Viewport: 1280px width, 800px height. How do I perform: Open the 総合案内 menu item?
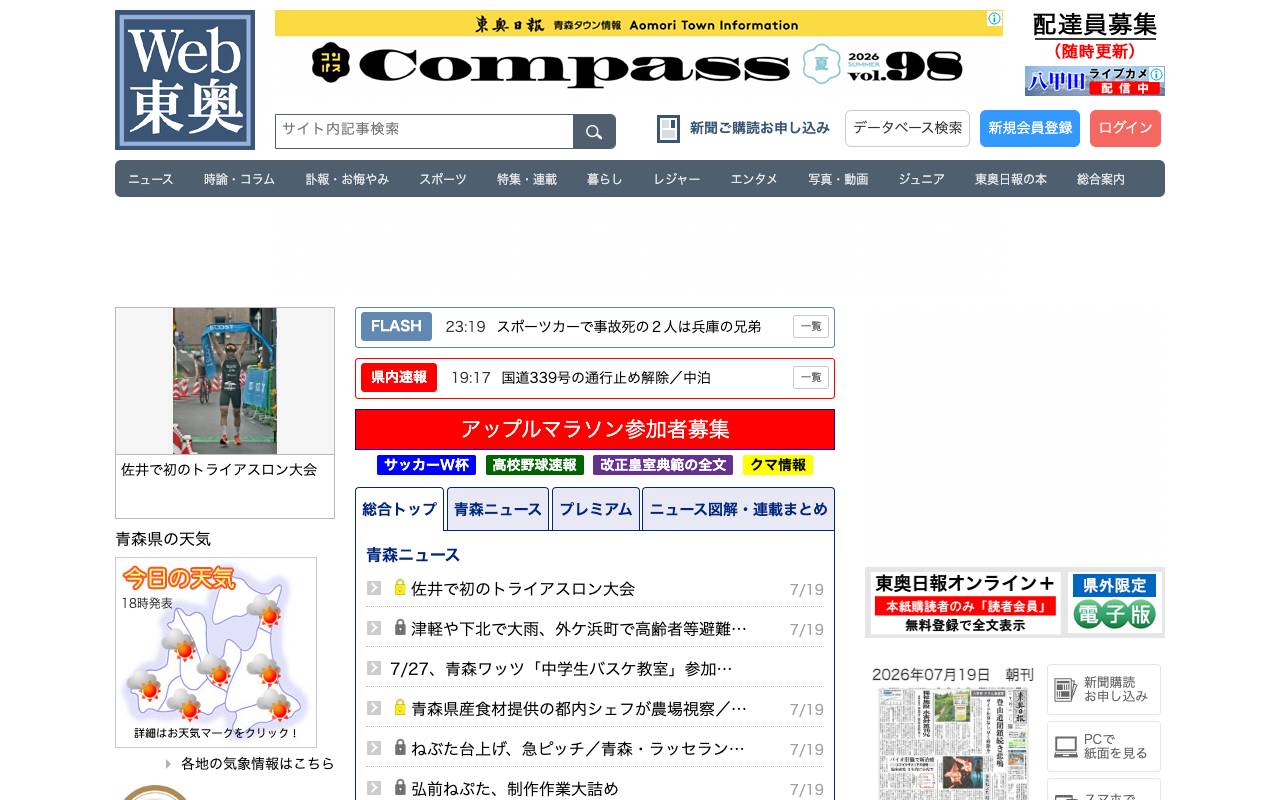pos(1101,179)
